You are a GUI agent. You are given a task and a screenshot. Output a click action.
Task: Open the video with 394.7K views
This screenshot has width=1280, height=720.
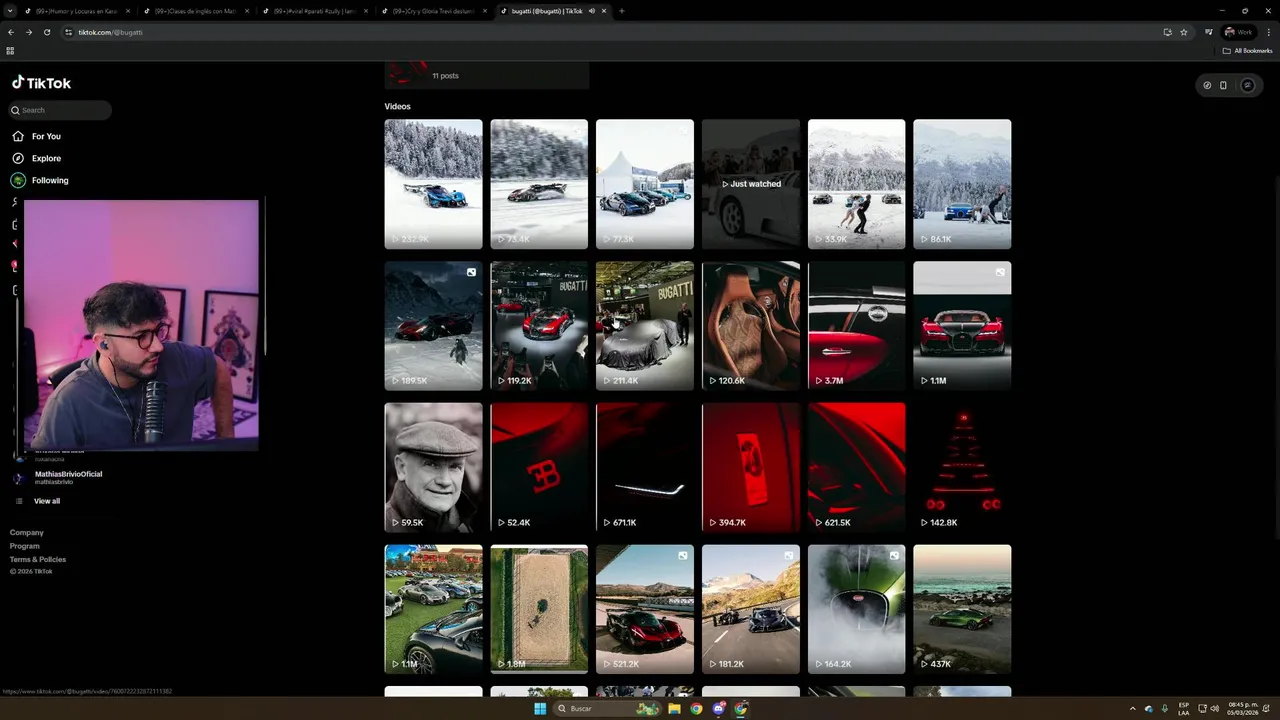pyautogui.click(x=751, y=467)
